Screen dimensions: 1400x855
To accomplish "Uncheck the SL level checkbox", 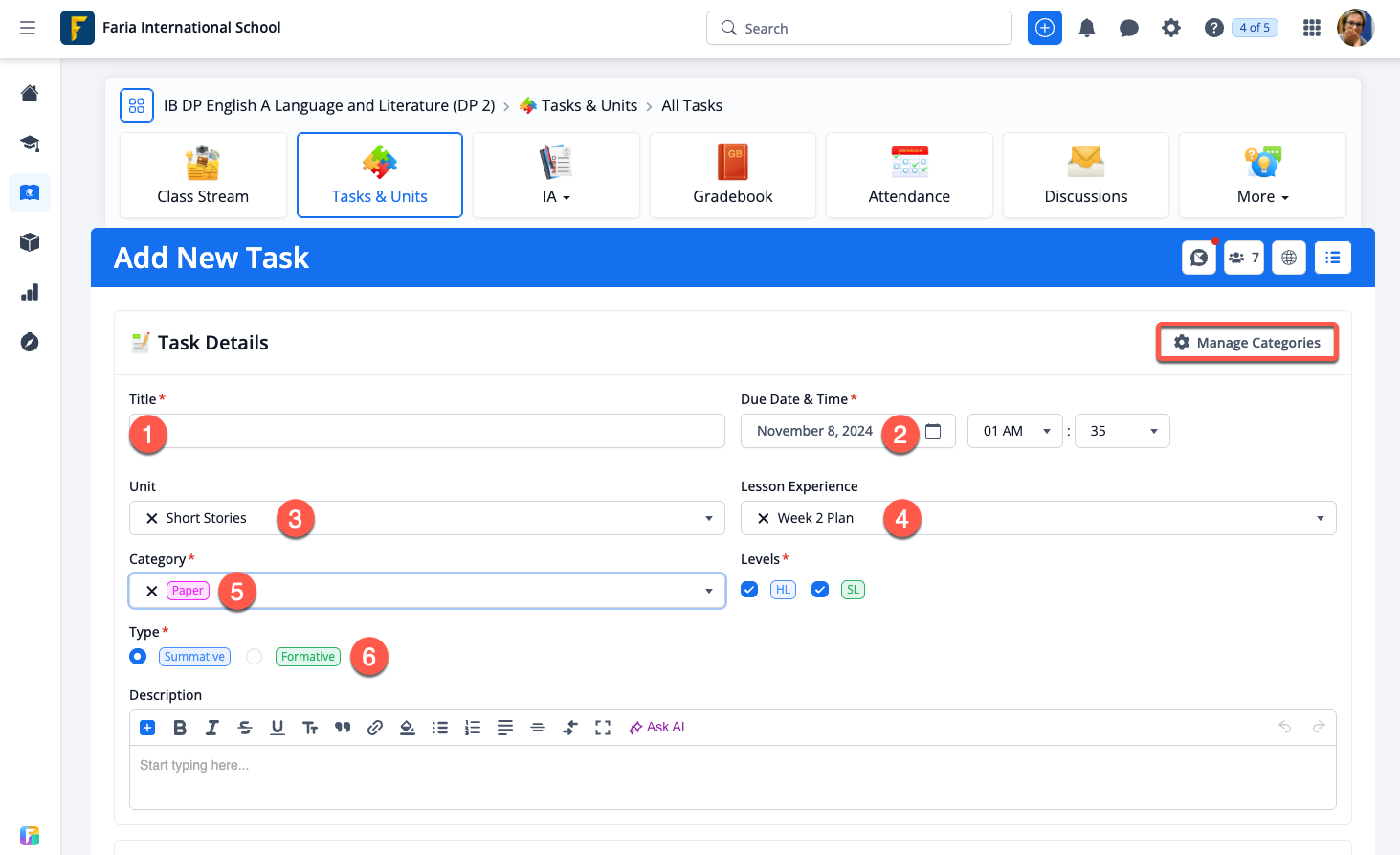I will (x=820, y=590).
